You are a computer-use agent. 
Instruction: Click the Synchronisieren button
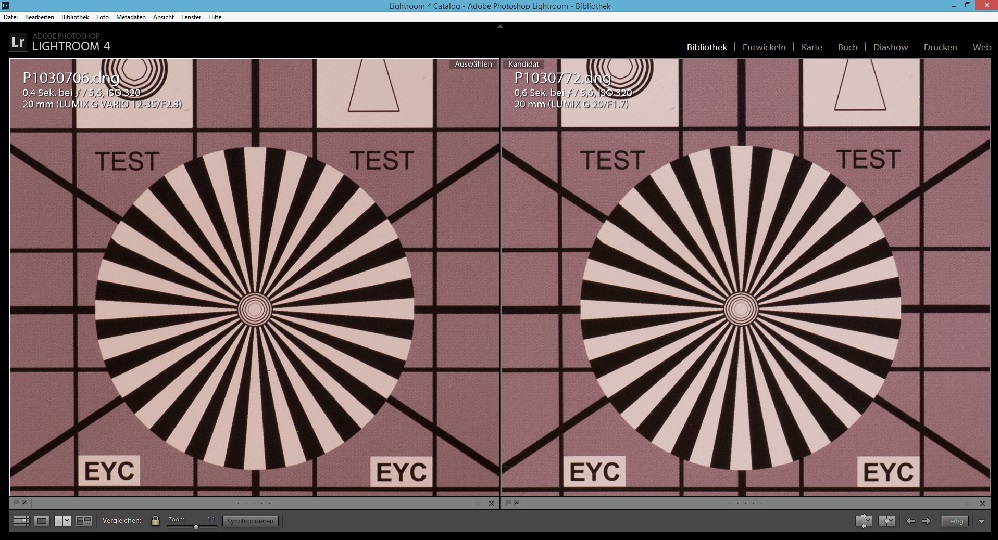(x=250, y=521)
